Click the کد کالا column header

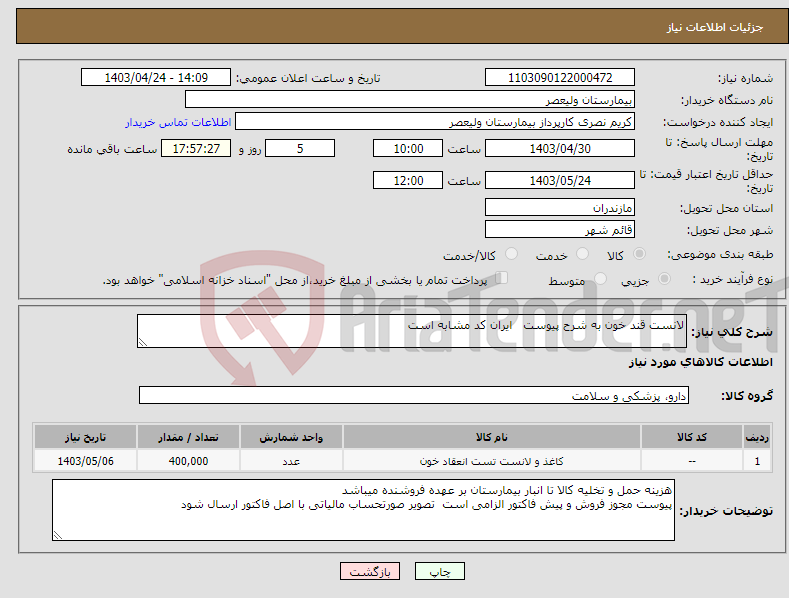tap(692, 437)
